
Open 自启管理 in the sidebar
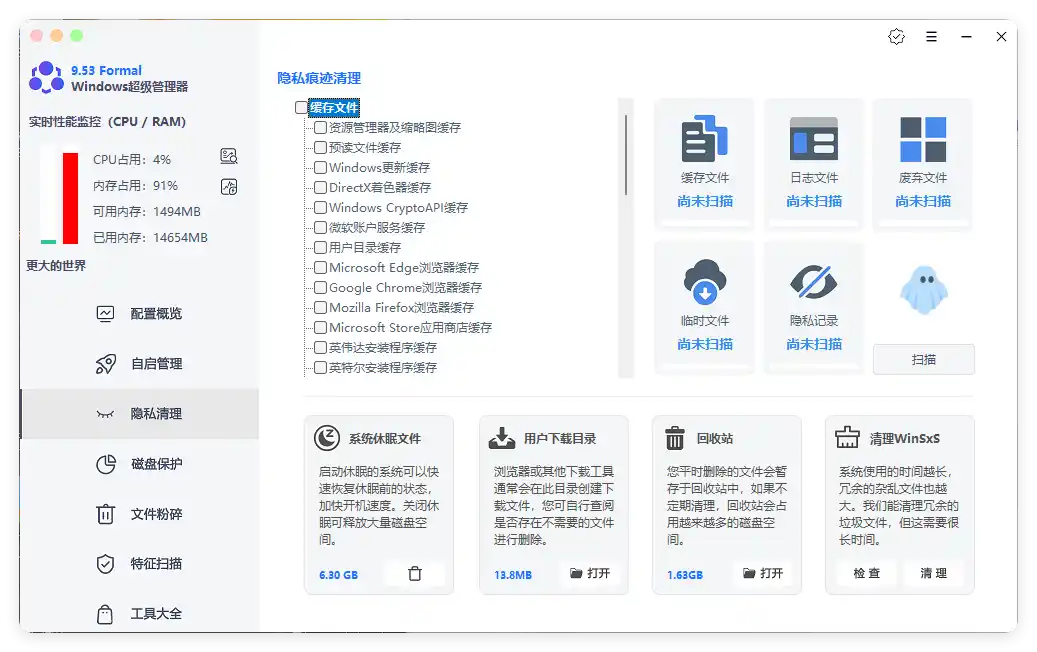tap(140, 364)
